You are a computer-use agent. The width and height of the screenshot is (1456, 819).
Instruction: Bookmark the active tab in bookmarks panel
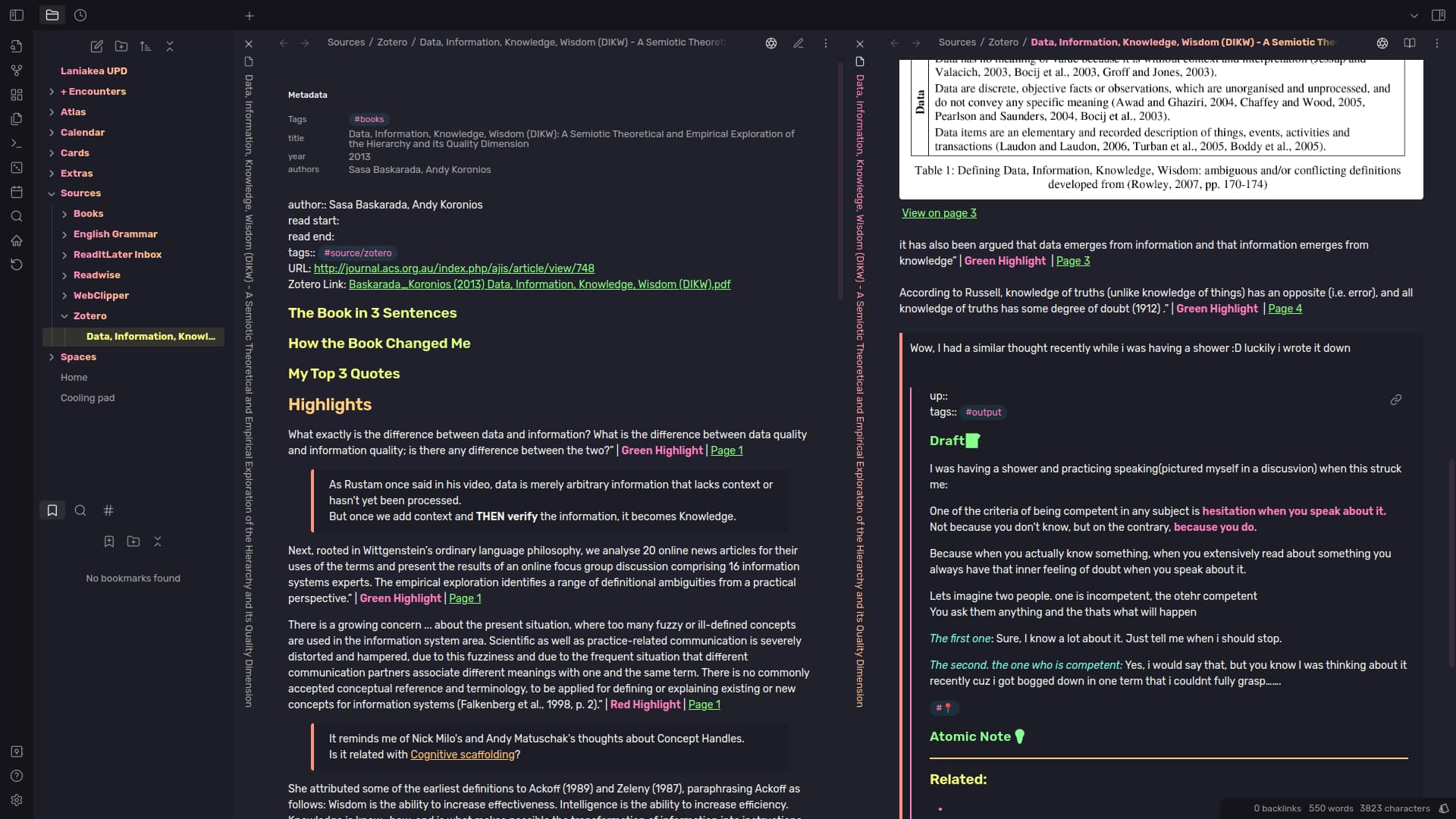pyautogui.click(x=109, y=541)
